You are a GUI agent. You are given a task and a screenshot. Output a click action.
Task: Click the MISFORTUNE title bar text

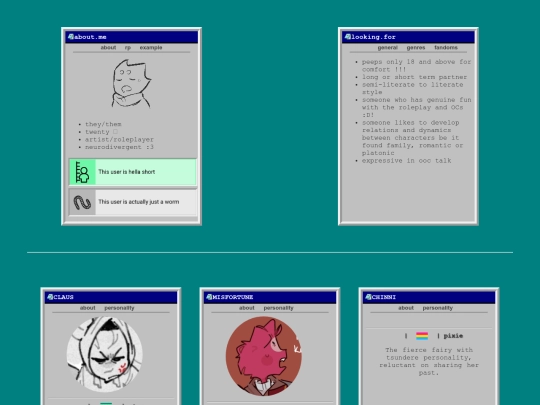pyautogui.click(x=232, y=297)
